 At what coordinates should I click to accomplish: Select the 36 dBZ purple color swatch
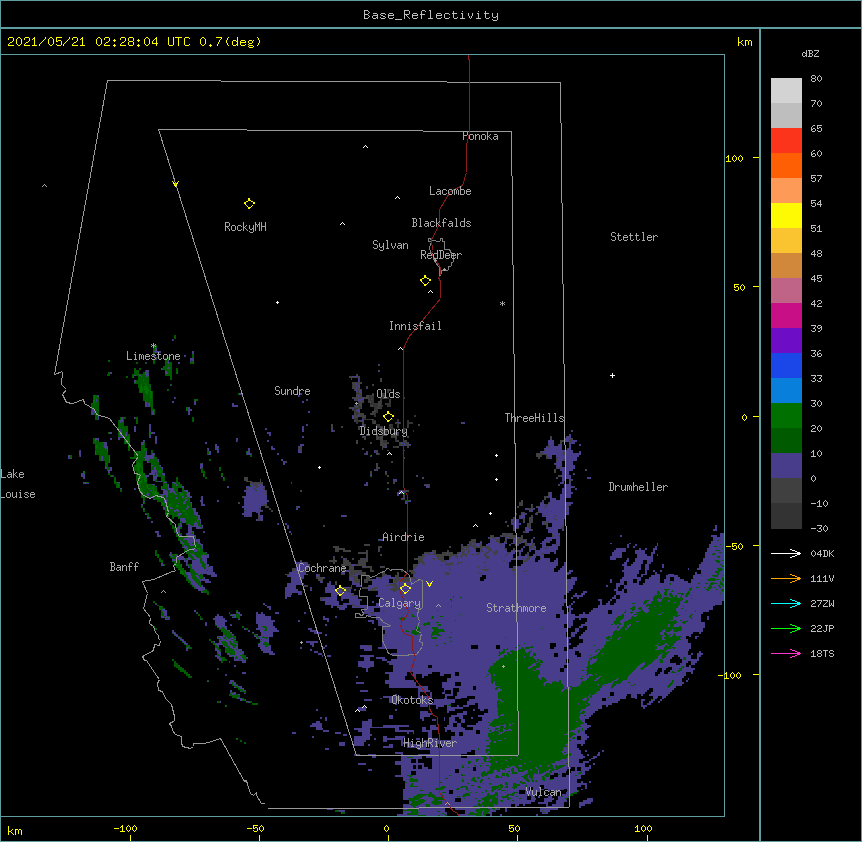(x=786, y=340)
